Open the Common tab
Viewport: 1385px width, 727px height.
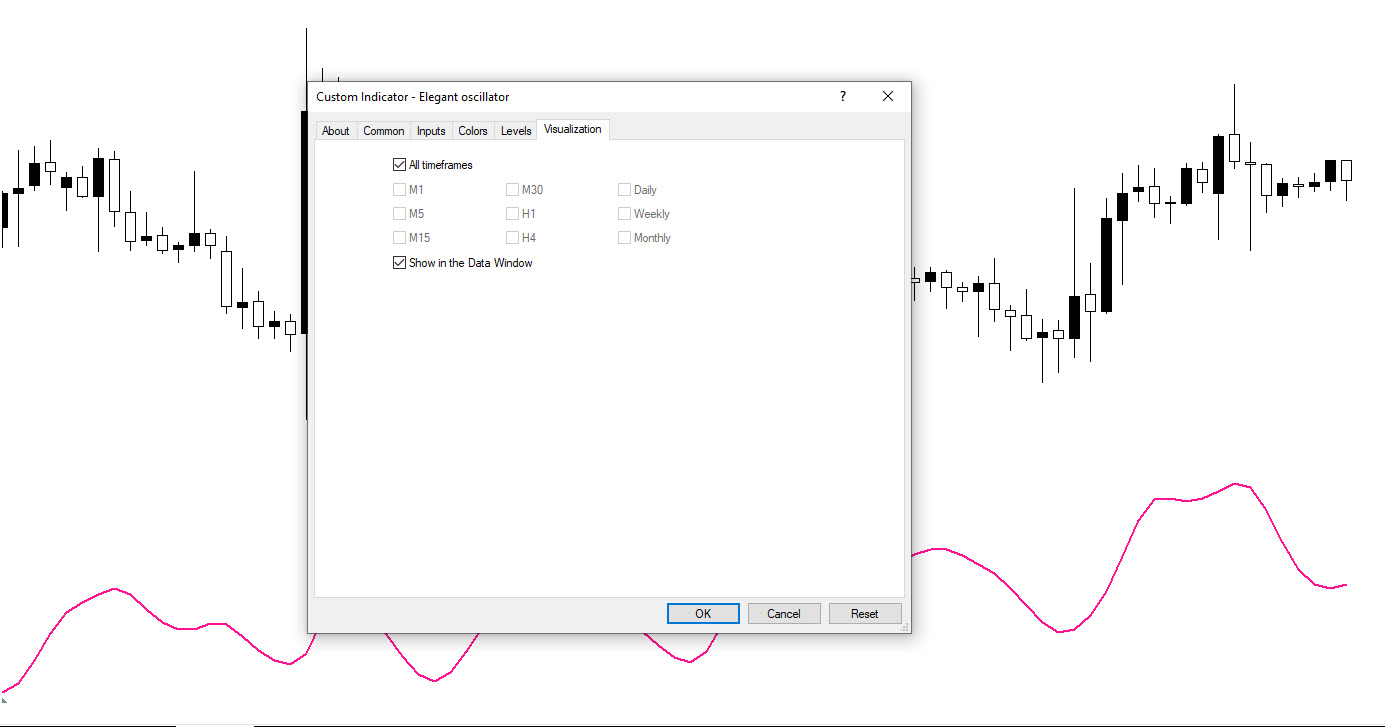pos(383,131)
